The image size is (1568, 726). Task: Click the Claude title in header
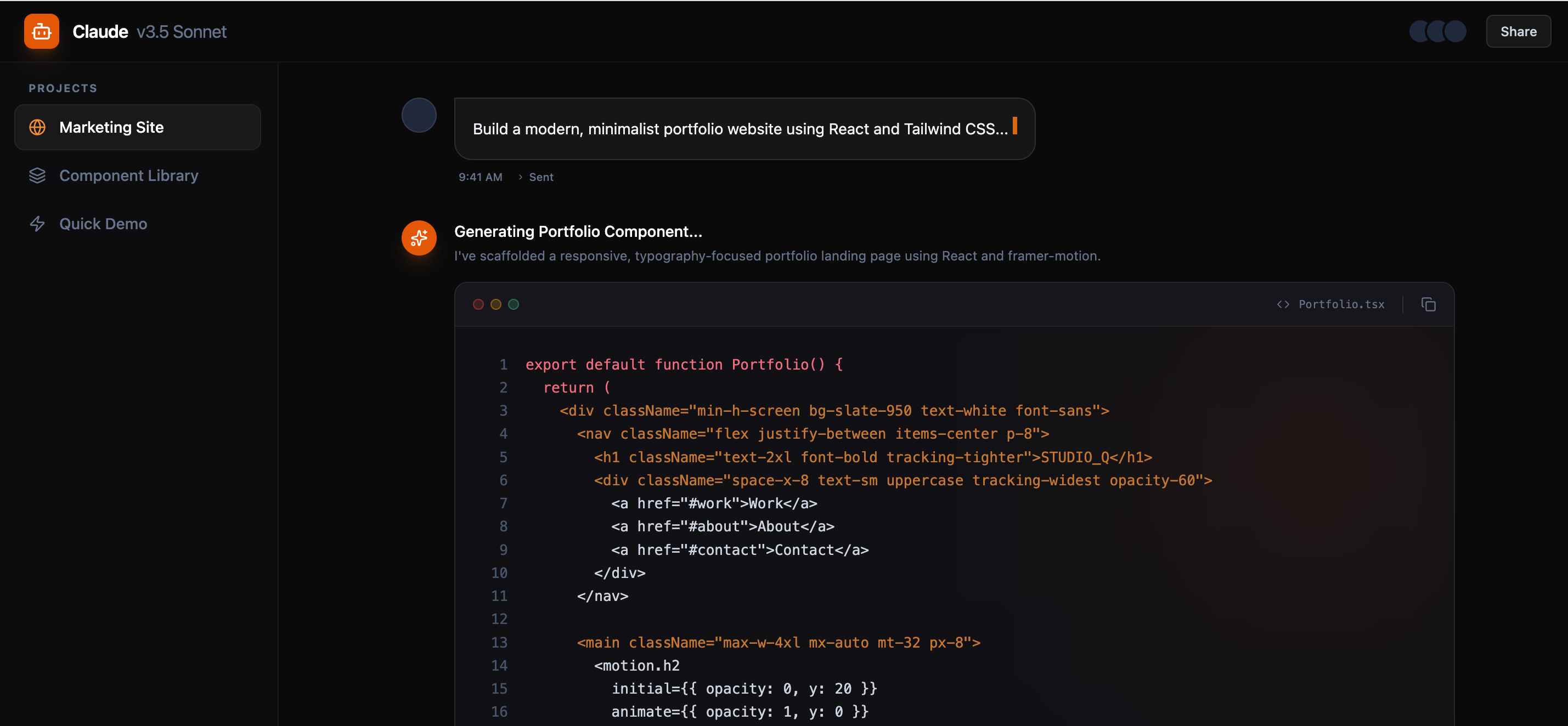(x=100, y=32)
